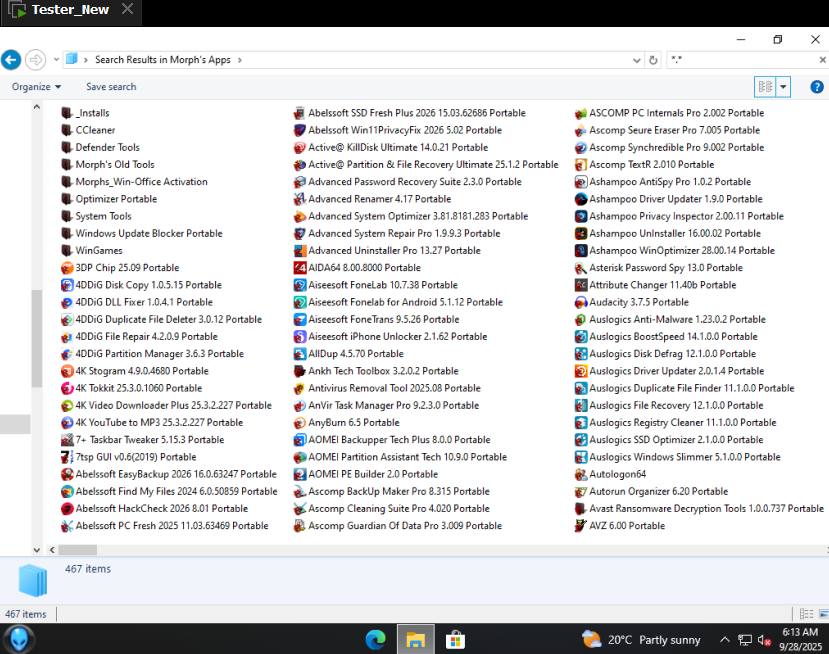Select the 4K Tokkit 25.3.0.1060 icon
Image resolution: width=829 pixels, height=654 pixels.
[x=67, y=388]
